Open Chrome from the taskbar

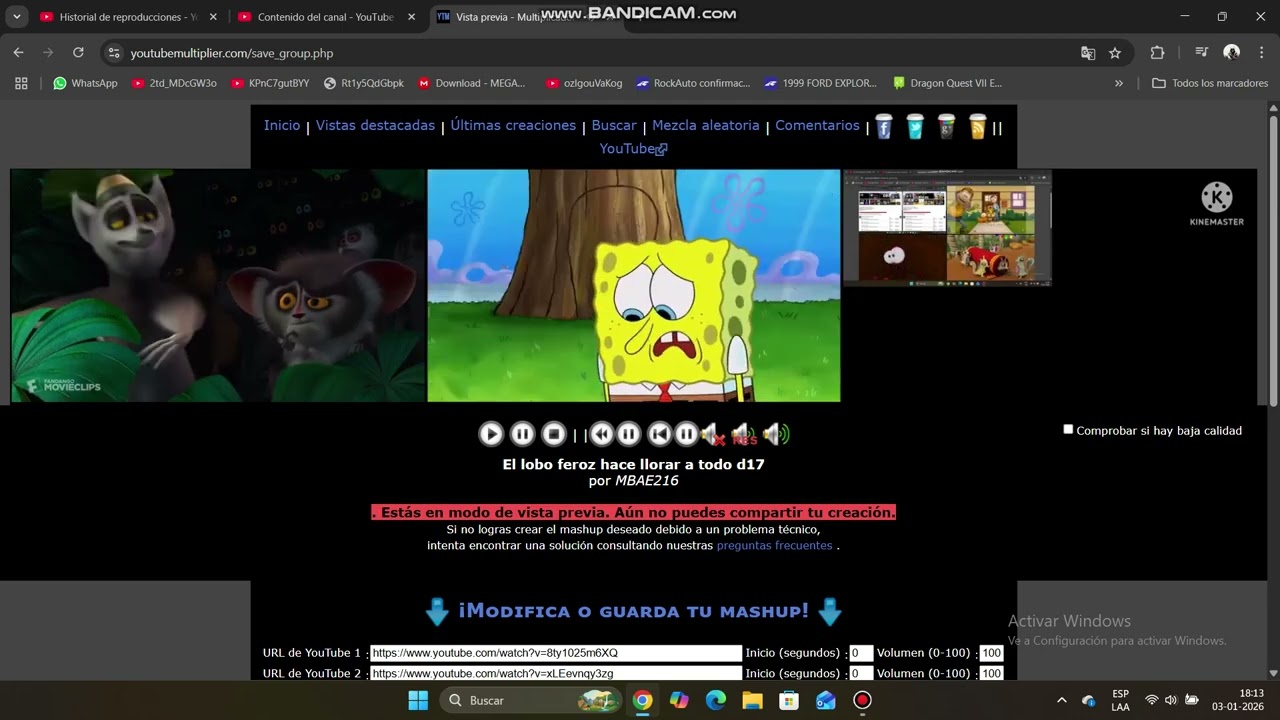[x=642, y=700]
